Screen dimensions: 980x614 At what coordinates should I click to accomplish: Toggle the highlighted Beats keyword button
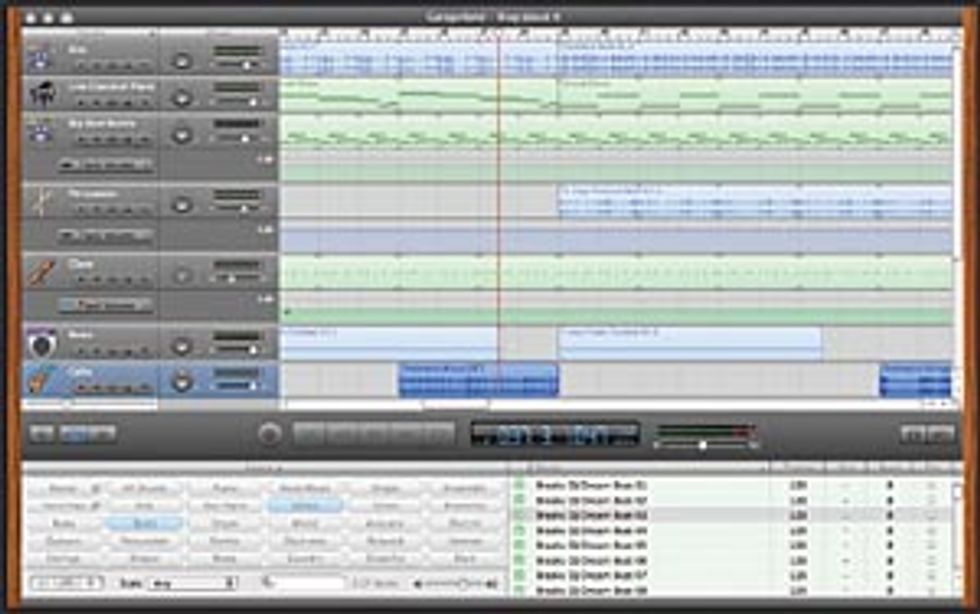click(144, 523)
